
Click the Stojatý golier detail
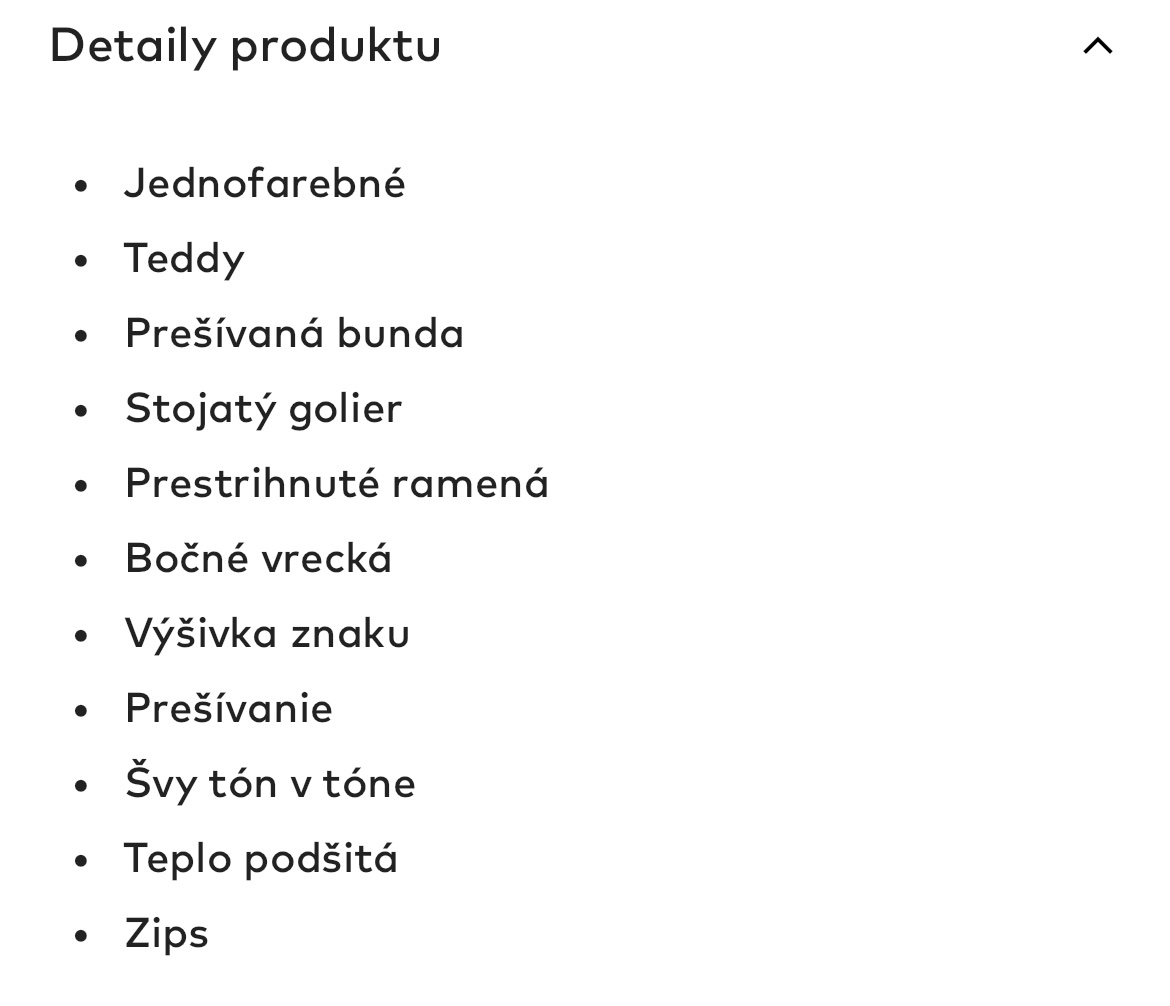pos(263,409)
